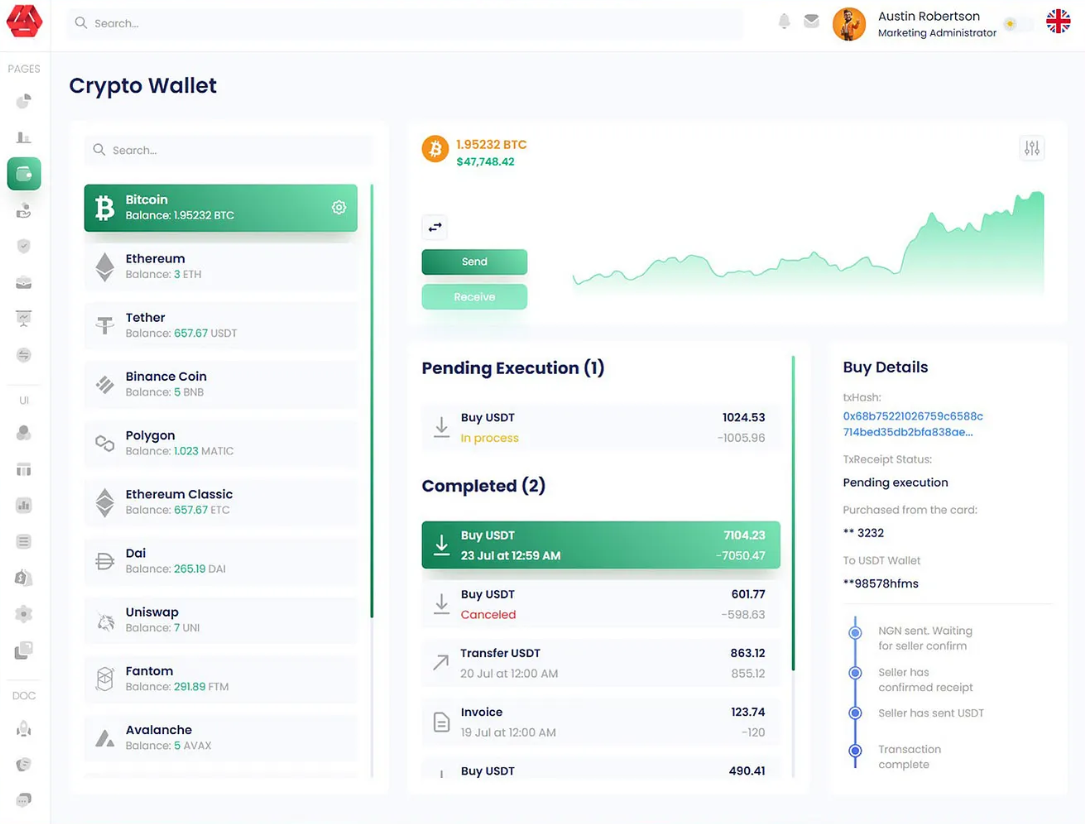The image size is (1085, 824).
Task: Select the Uniswap wallet
Action: pos(221,620)
